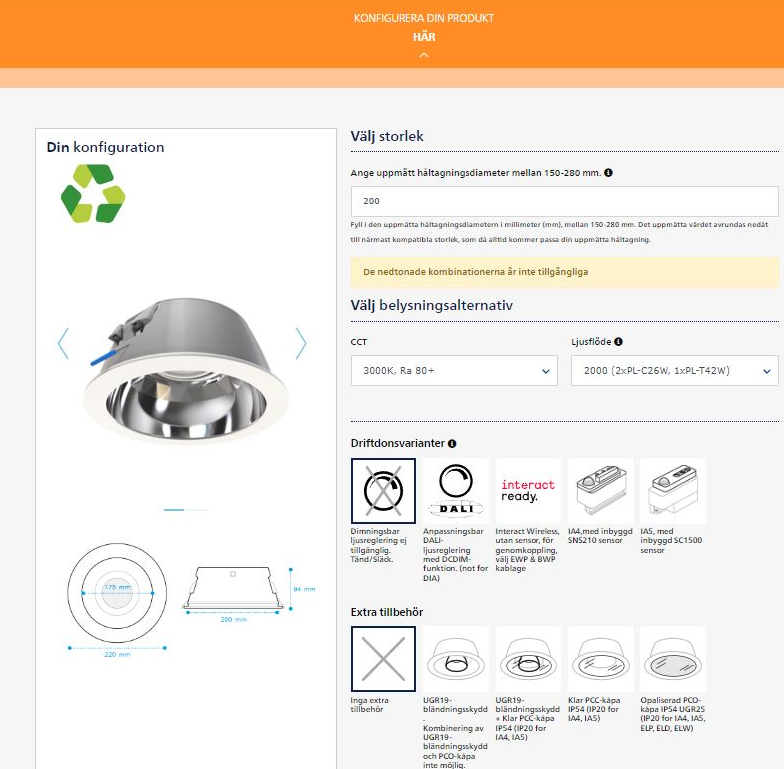Select the first carousel indicator dash

[x=174, y=510]
